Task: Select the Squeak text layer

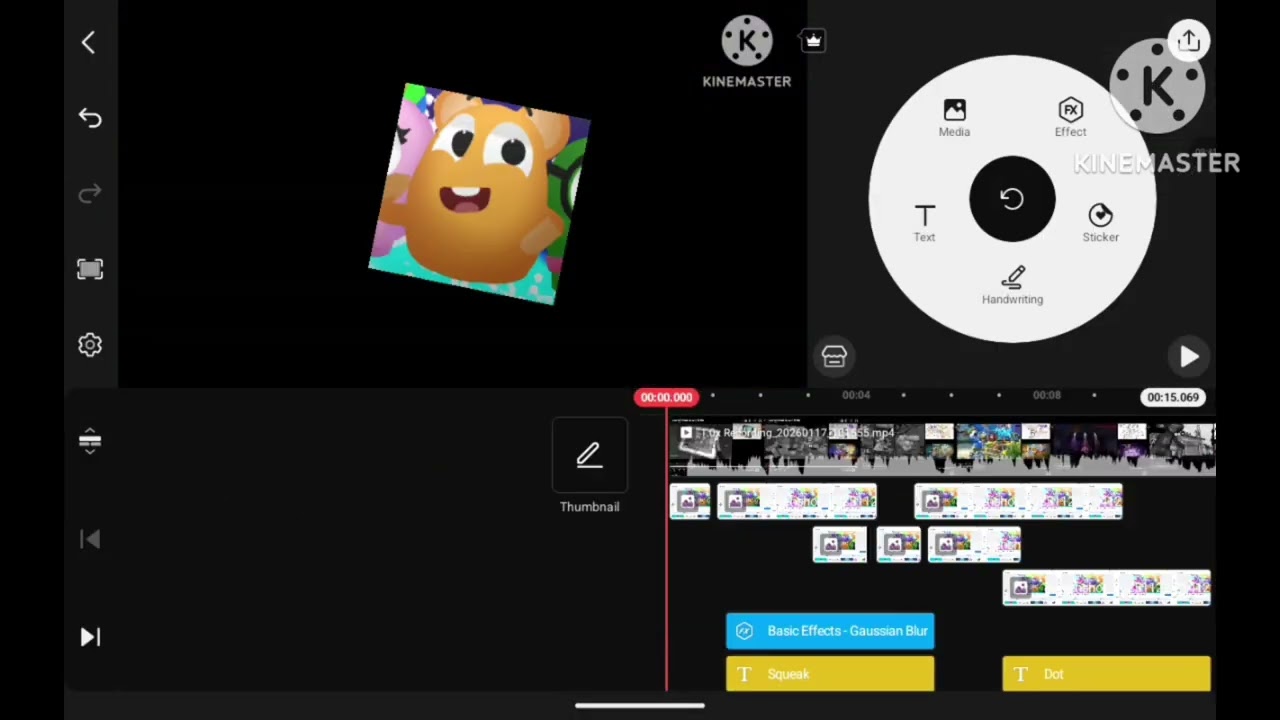Action: point(830,674)
